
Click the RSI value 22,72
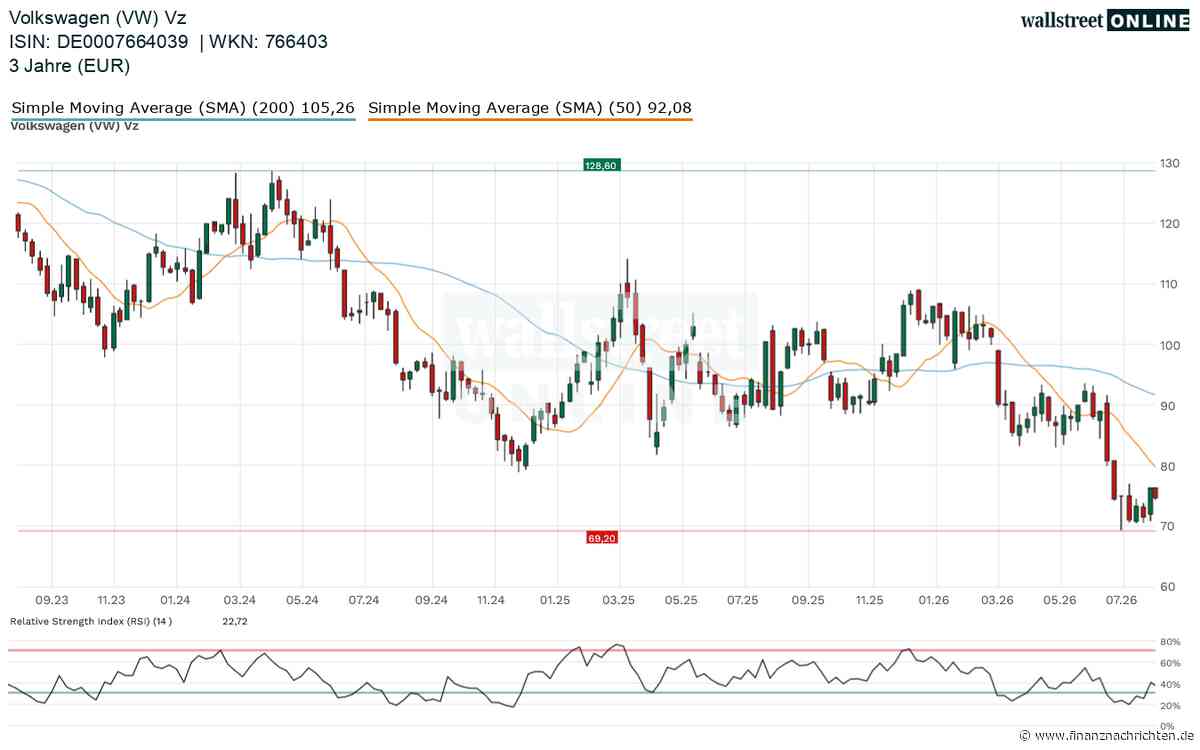click(x=234, y=621)
